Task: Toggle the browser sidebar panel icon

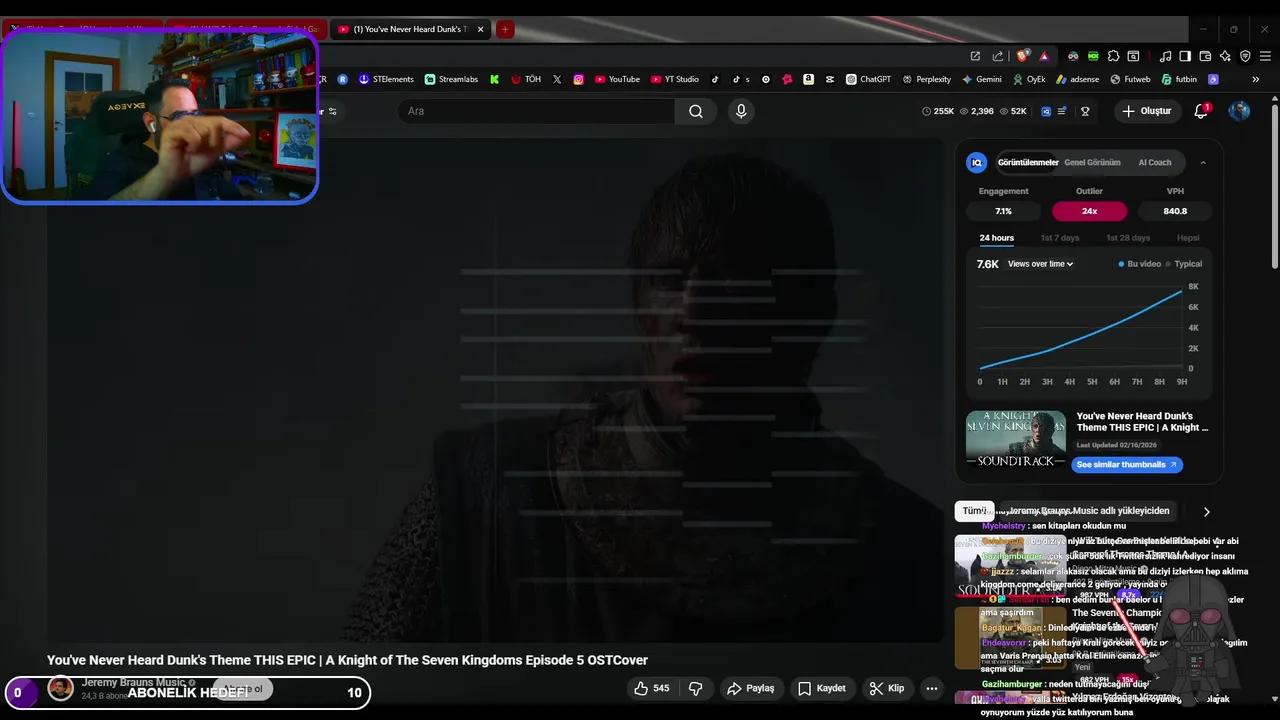Action: [x=1185, y=56]
